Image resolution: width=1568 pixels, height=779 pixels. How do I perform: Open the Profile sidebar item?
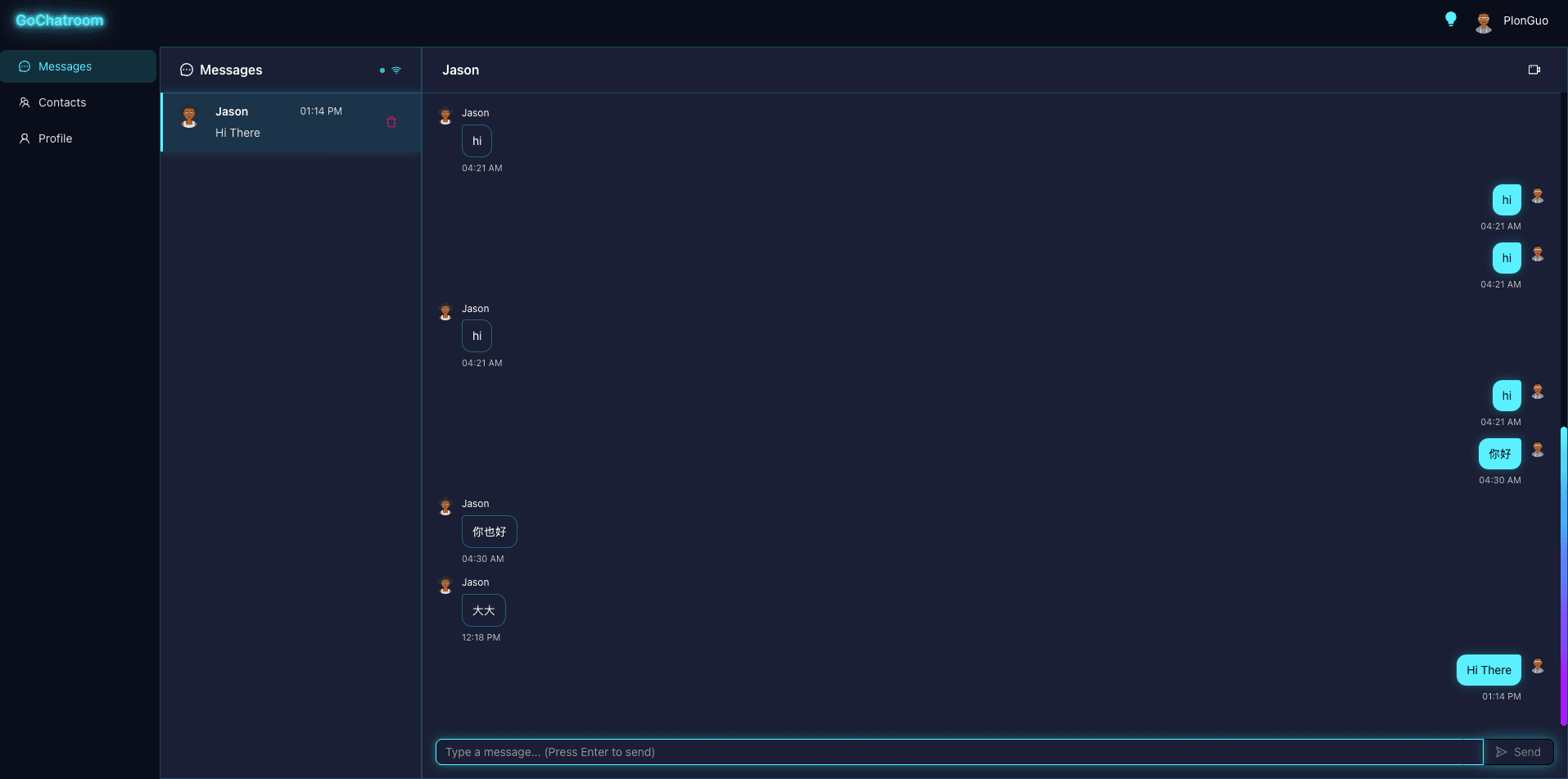[78, 138]
